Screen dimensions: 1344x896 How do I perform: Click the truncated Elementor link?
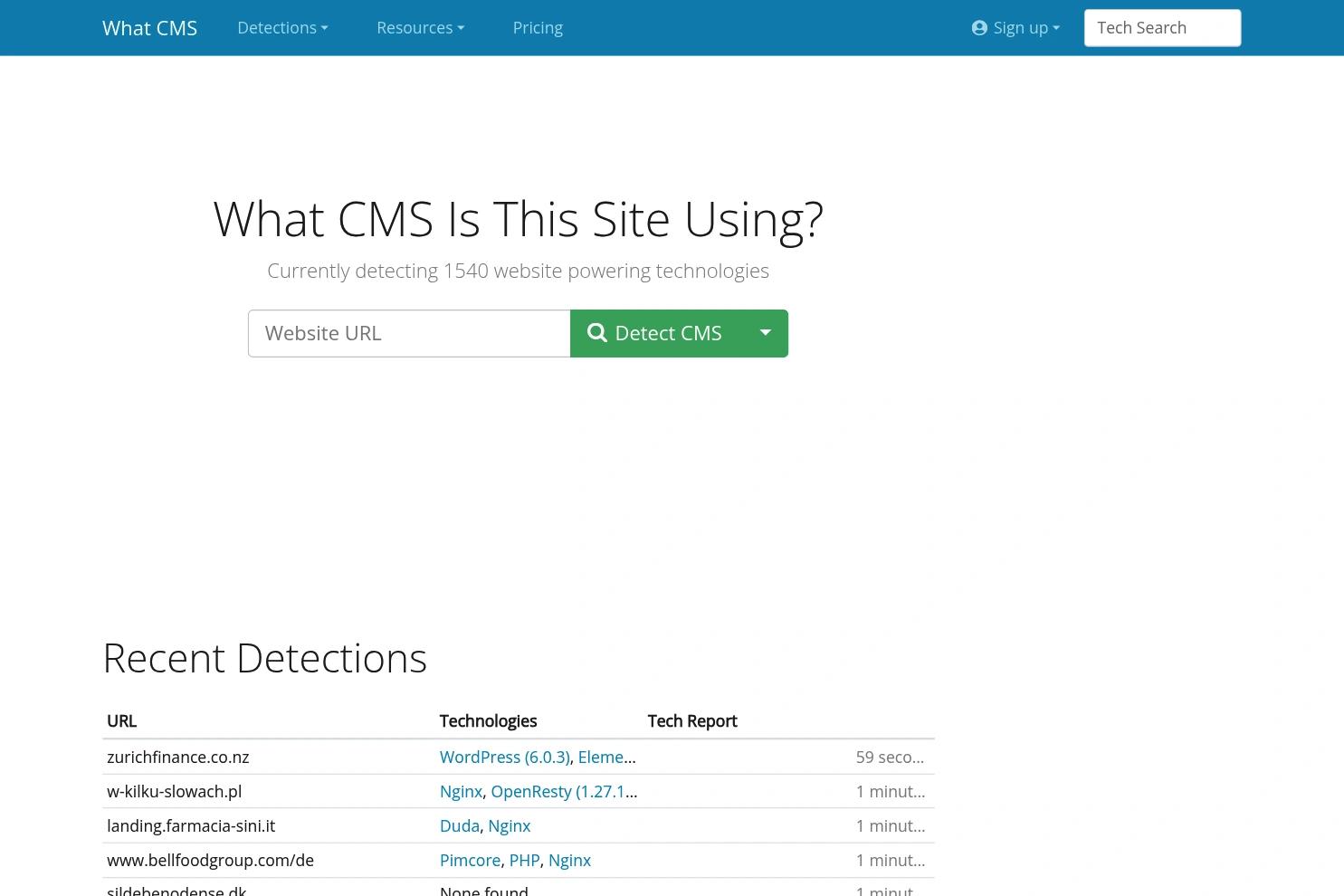pos(606,757)
